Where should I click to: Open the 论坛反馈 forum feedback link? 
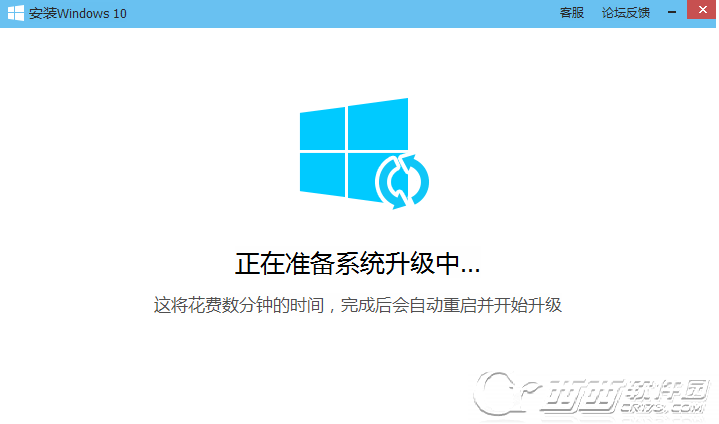[625, 13]
